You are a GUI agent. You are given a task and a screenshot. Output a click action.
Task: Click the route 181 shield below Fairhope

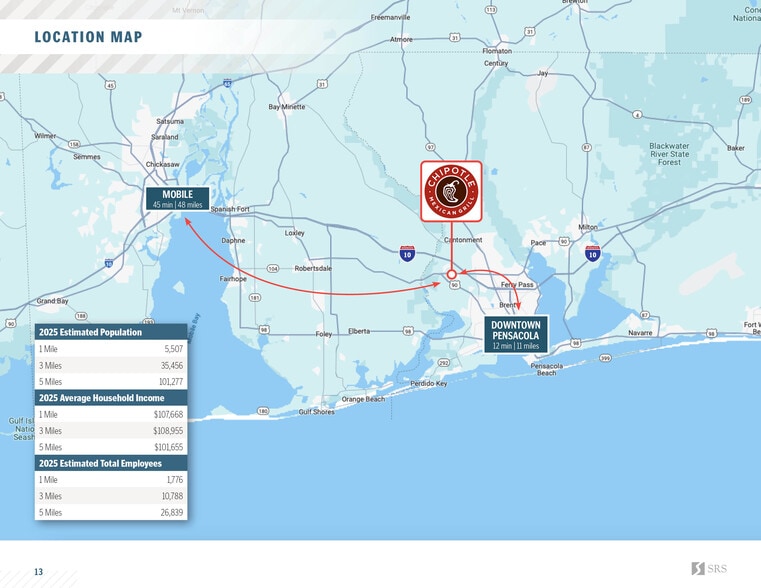coord(255,298)
